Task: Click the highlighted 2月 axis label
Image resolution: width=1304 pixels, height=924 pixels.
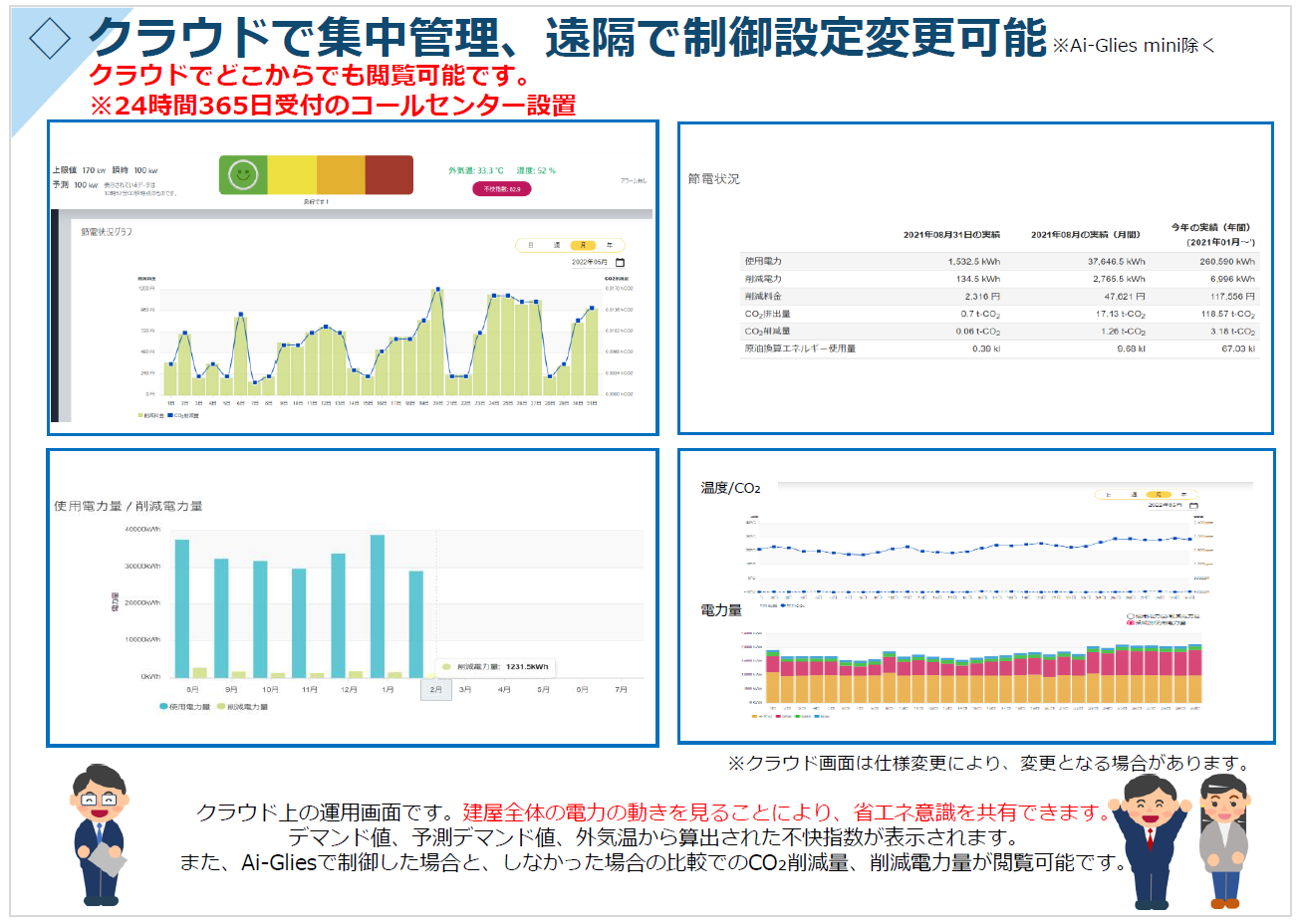Action: click(436, 689)
